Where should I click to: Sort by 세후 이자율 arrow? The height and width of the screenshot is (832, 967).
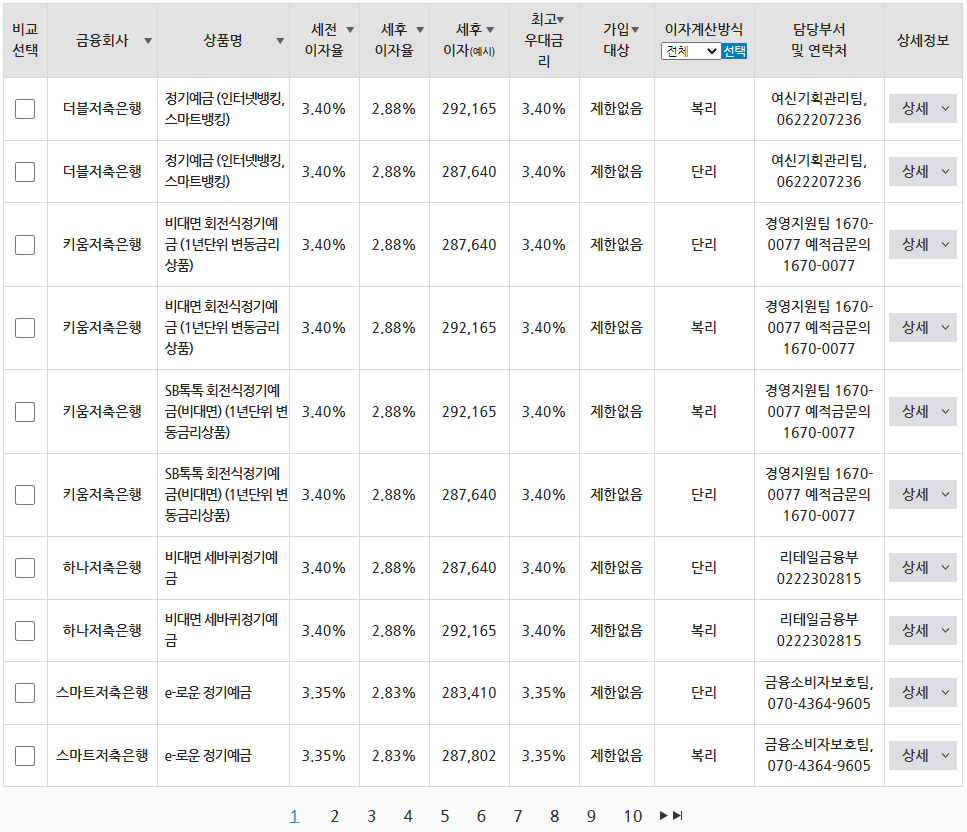coord(420,30)
